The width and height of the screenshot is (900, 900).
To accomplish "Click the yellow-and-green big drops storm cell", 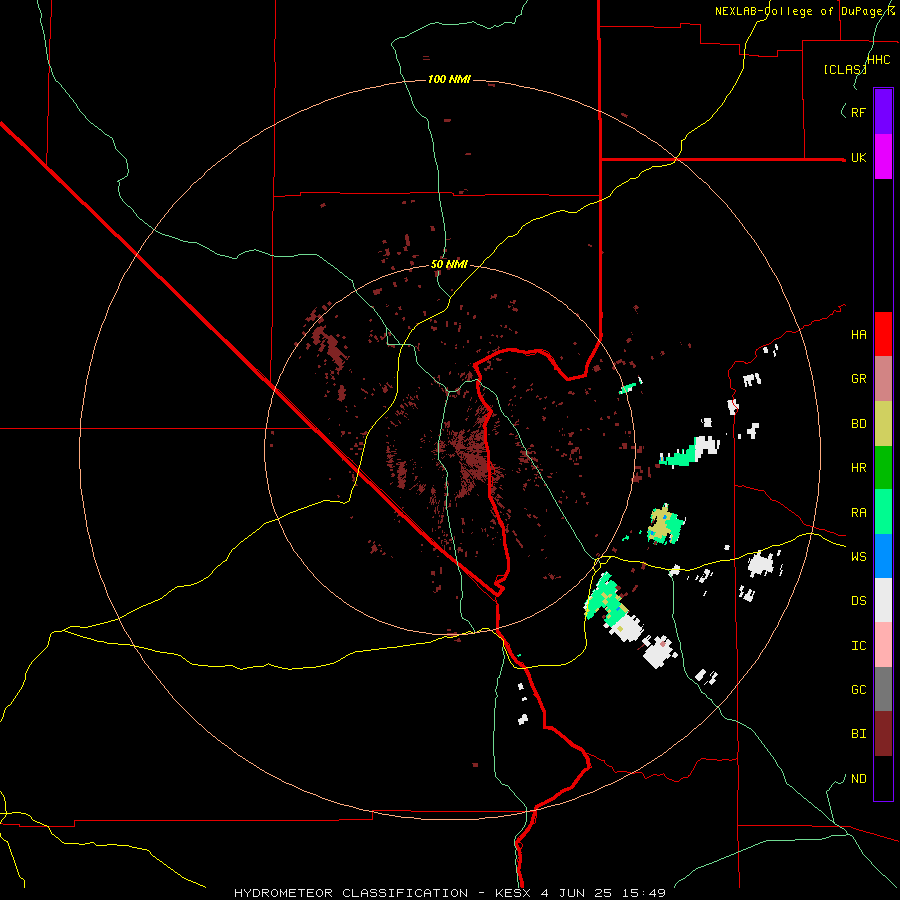I will click(664, 525).
